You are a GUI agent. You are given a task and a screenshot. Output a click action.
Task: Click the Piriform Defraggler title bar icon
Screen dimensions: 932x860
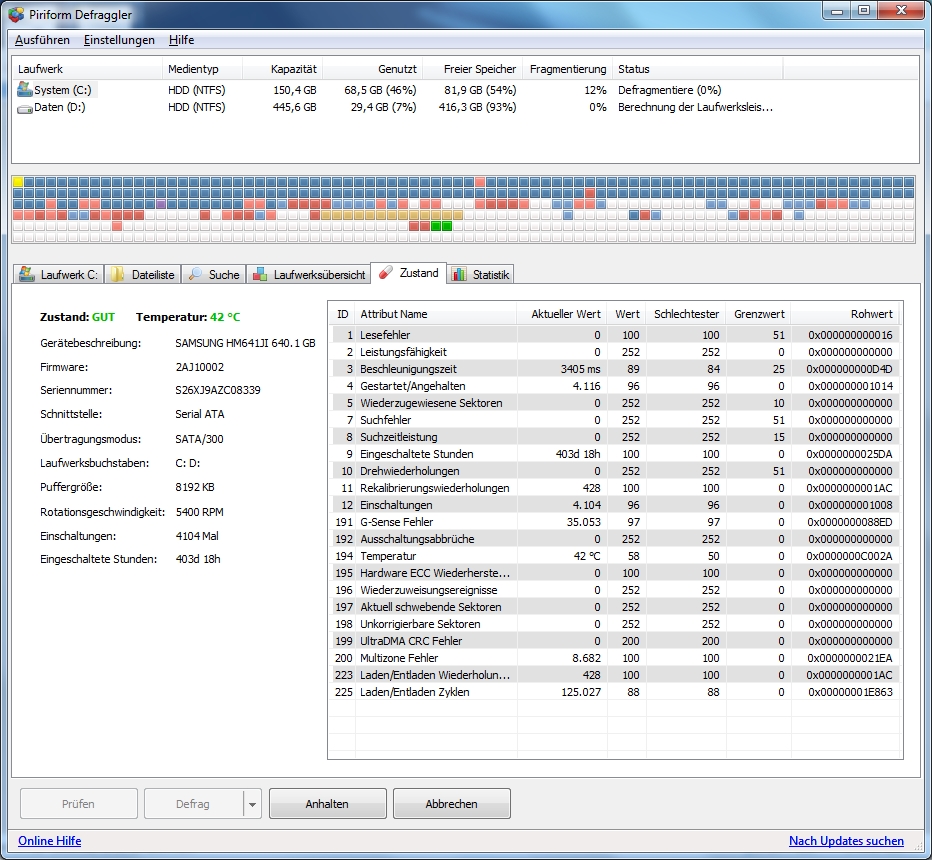17,14
